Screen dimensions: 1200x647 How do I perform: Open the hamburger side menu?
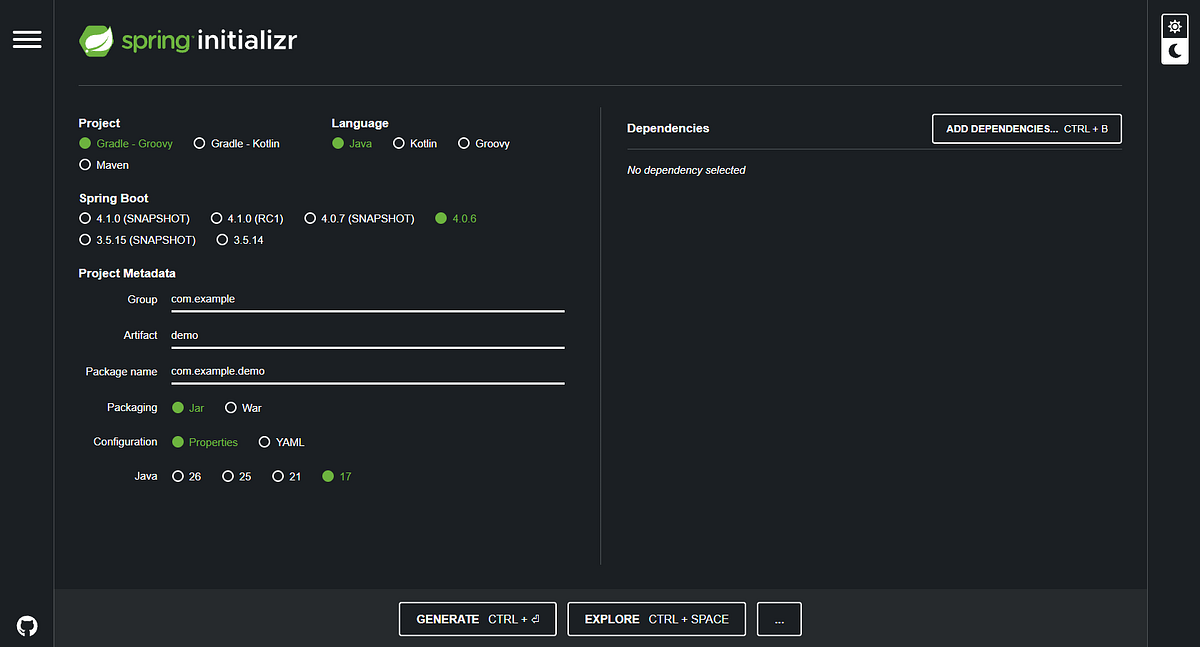point(27,39)
